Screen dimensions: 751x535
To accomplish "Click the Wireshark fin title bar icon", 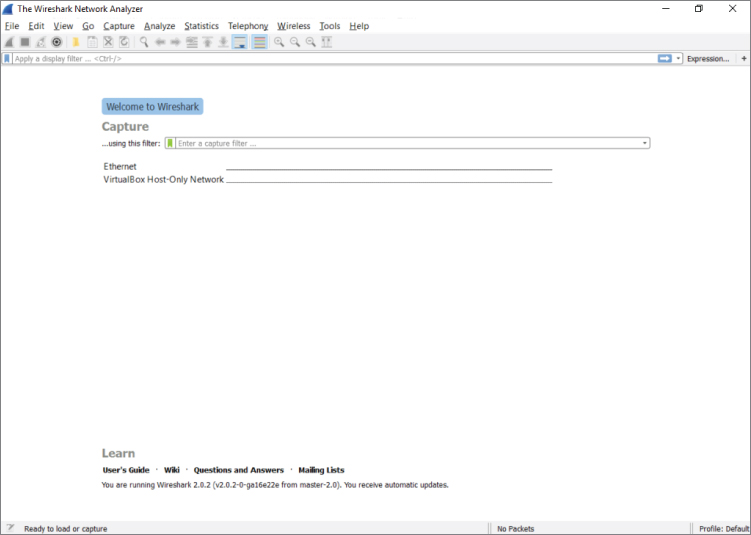I will 8,9.
